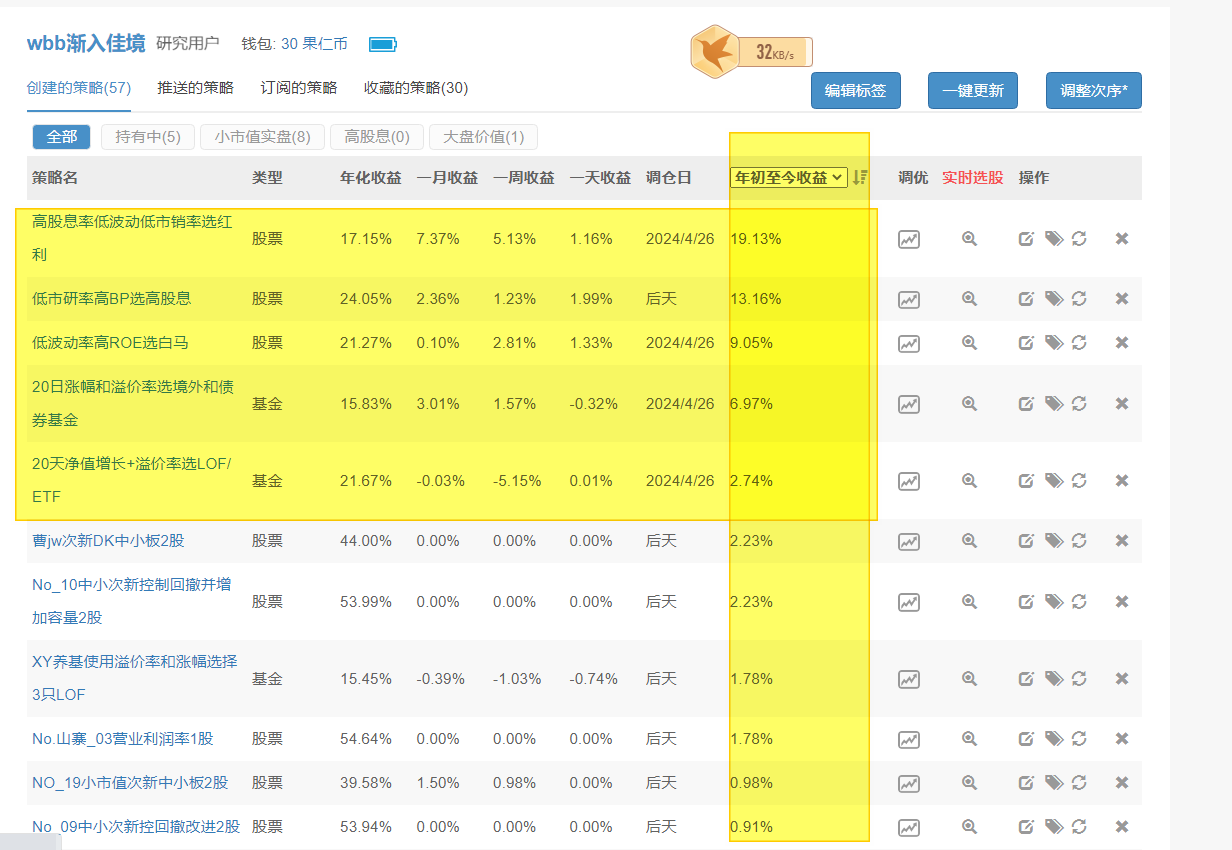
Task: Switch to 创建的策略(57) tab
Action: 79,88
